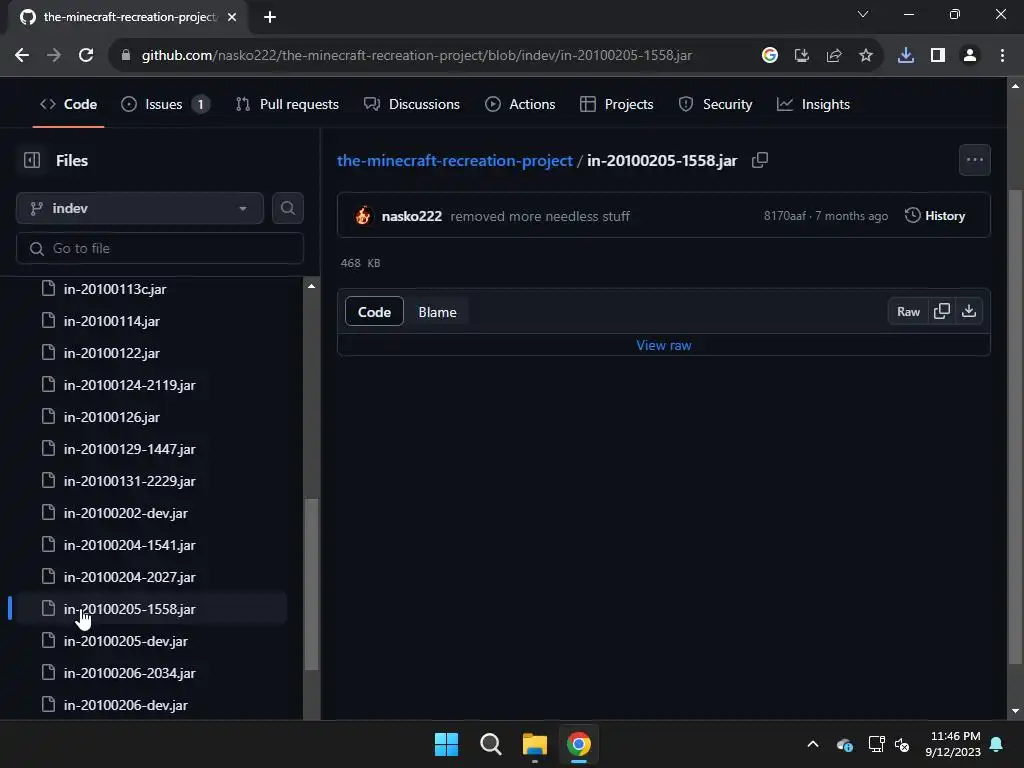Click the browser address bar
1024x768 pixels.
(416, 55)
